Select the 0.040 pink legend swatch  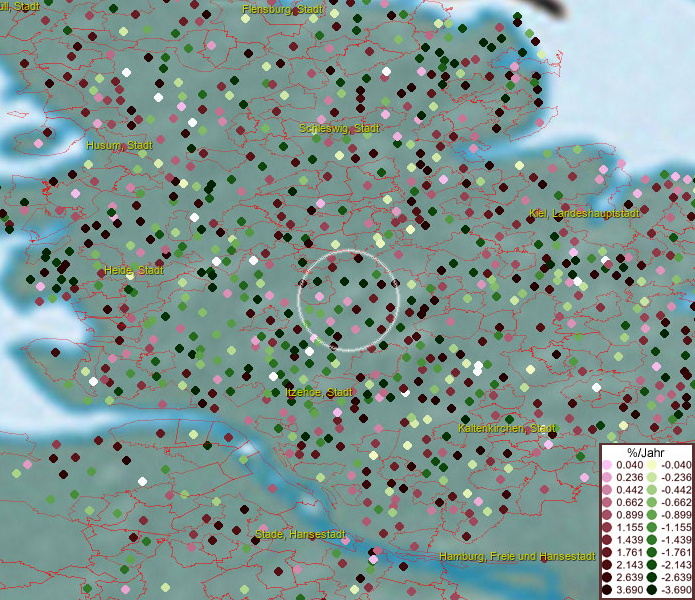tap(607, 465)
